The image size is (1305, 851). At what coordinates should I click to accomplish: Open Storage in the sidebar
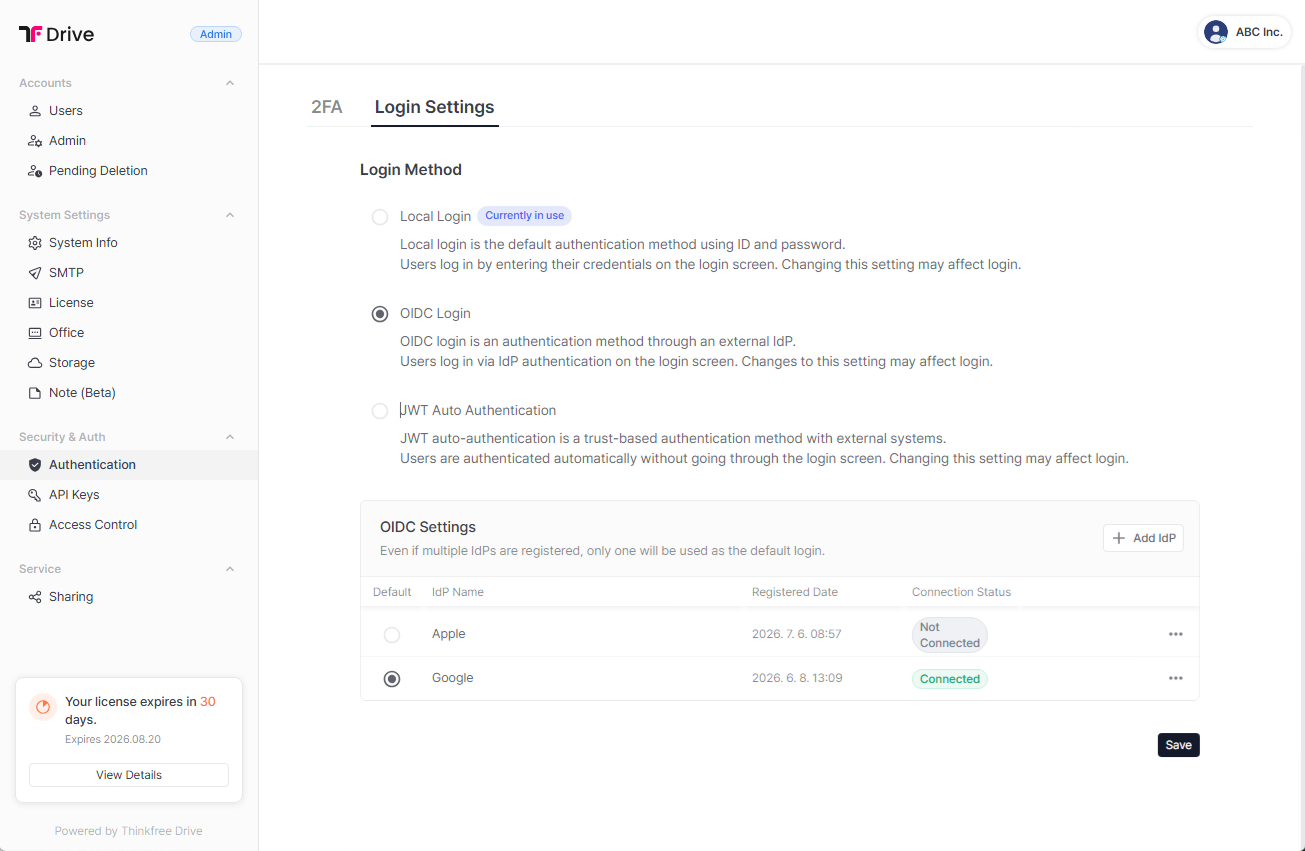coord(129,363)
